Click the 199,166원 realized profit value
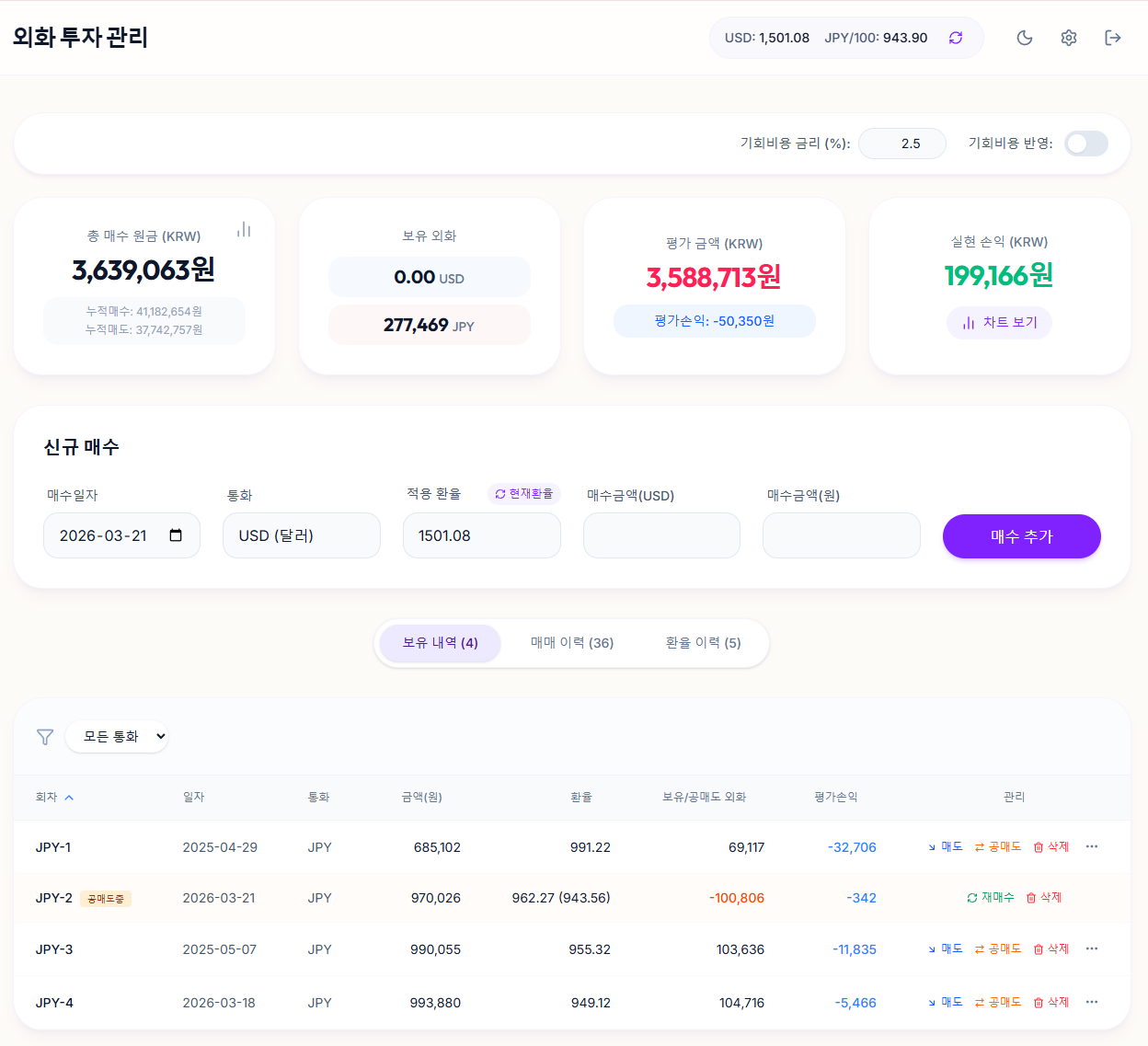The width and height of the screenshot is (1148, 1046). click(999, 275)
